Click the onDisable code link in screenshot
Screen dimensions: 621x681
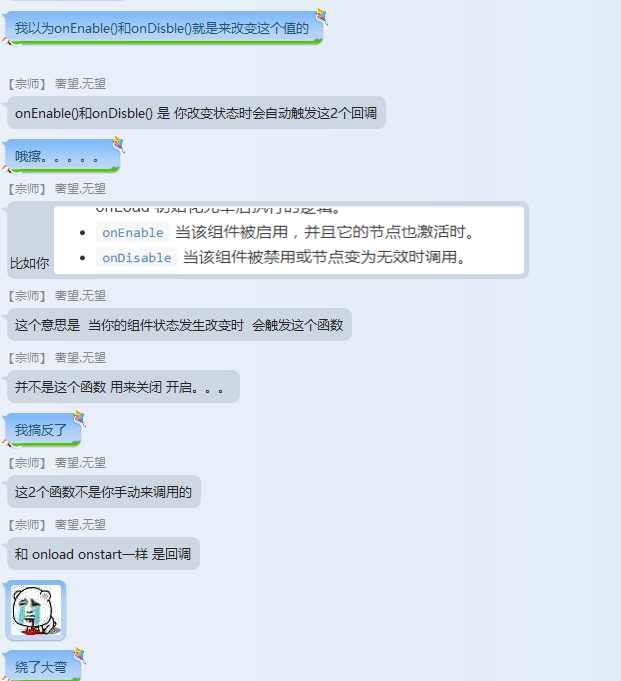(137, 258)
